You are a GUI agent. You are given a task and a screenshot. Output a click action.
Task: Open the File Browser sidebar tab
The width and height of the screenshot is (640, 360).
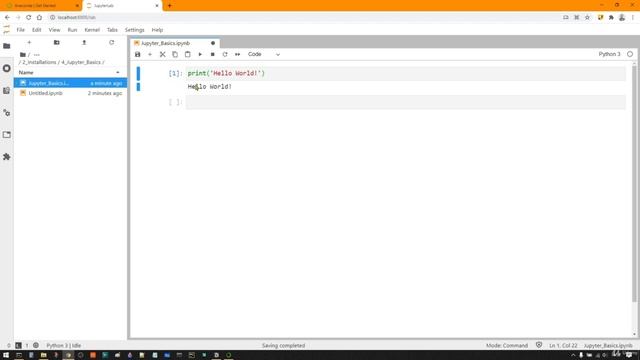7,46
